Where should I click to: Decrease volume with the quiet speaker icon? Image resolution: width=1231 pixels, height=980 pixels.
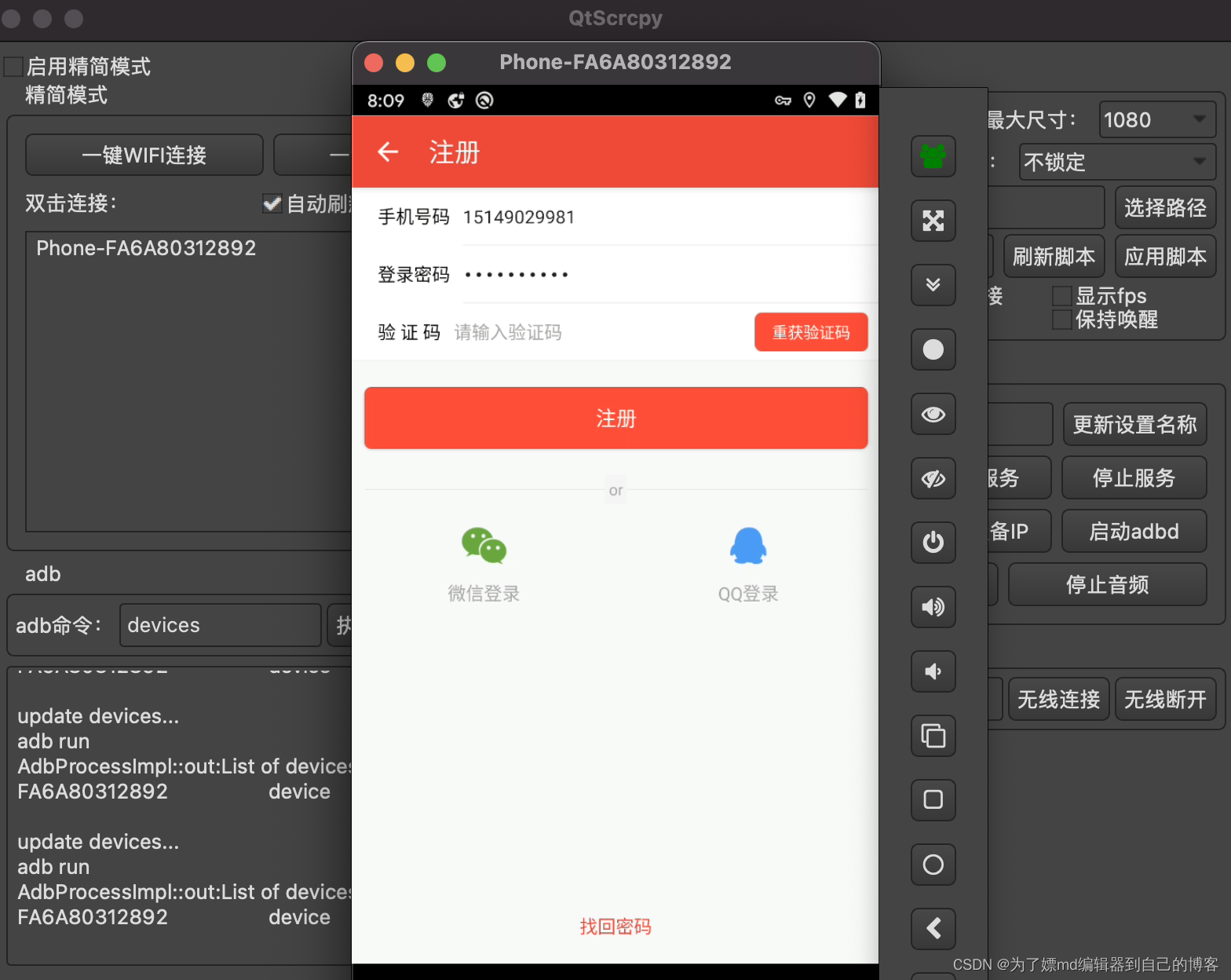click(x=933, y=671)
